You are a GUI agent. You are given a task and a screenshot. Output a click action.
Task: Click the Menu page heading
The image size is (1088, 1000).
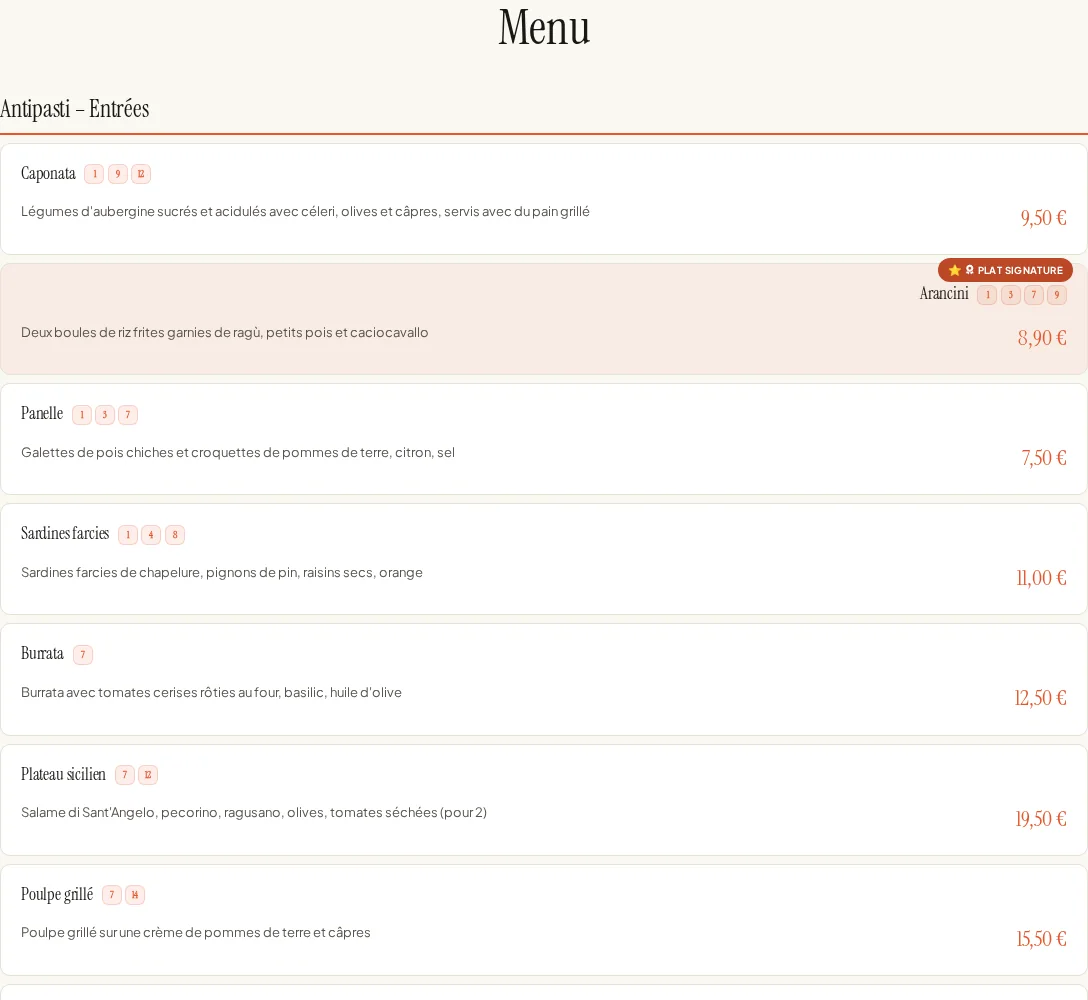pos(544,28)
